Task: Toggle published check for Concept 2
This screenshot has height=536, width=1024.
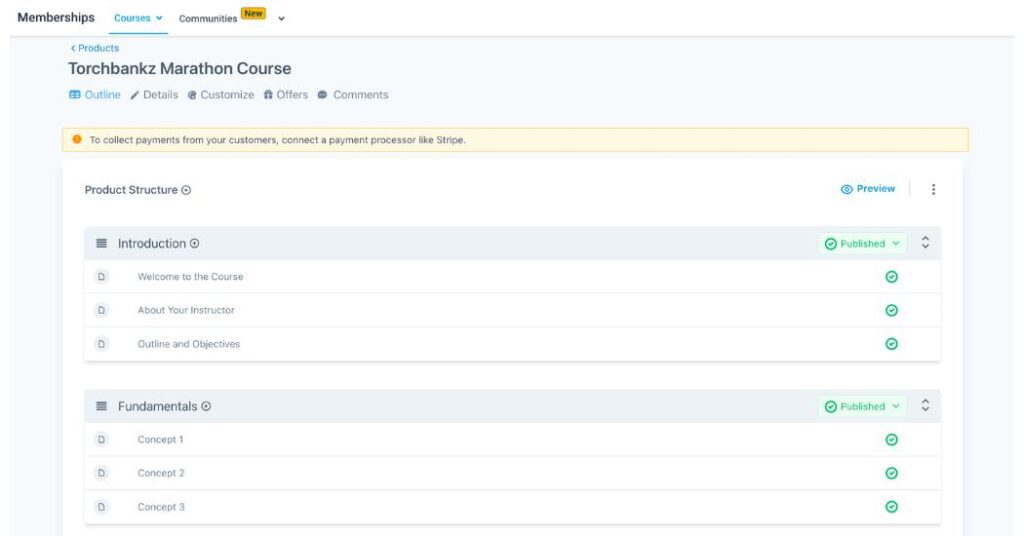Action: coord(891,473)
